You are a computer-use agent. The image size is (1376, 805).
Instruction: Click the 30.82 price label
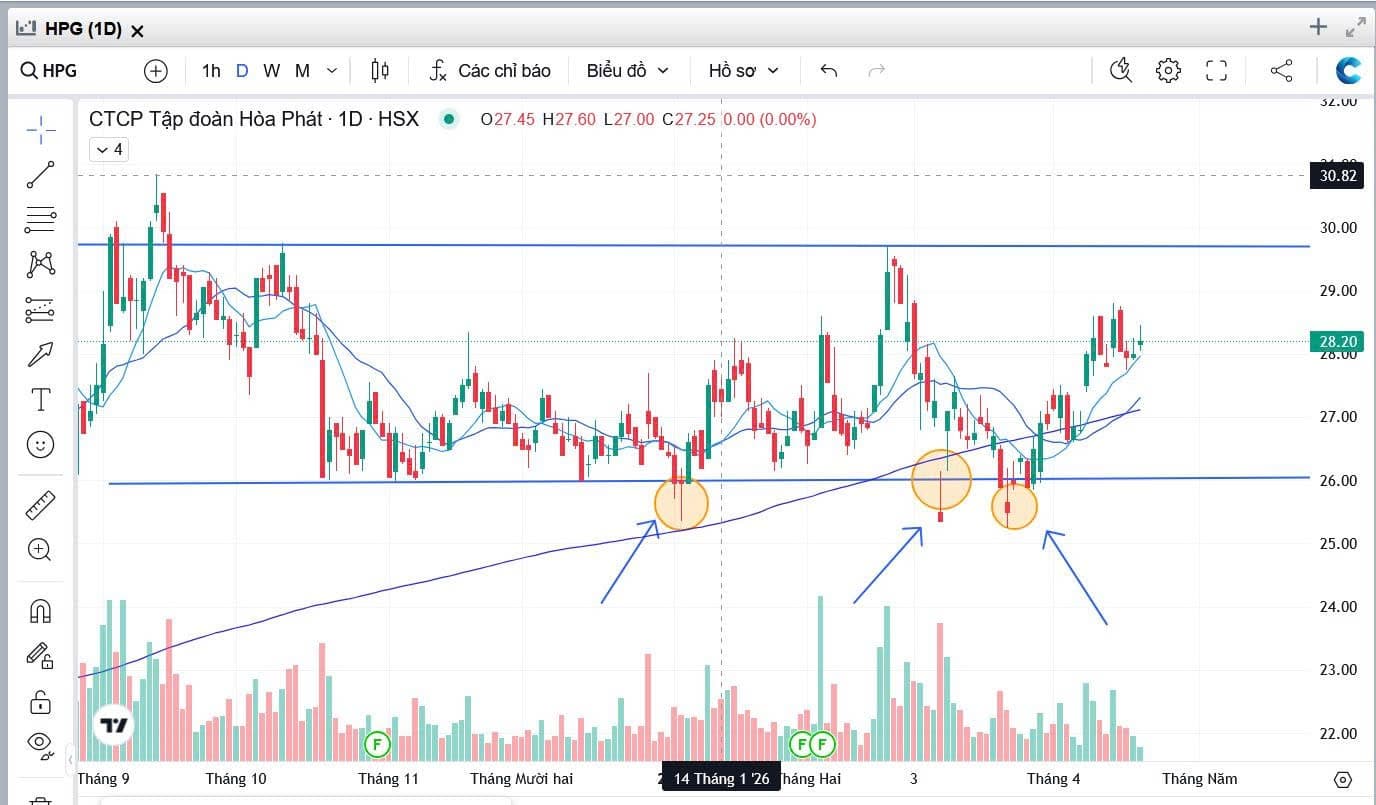pyautogui.click(x=1336, y=175)
